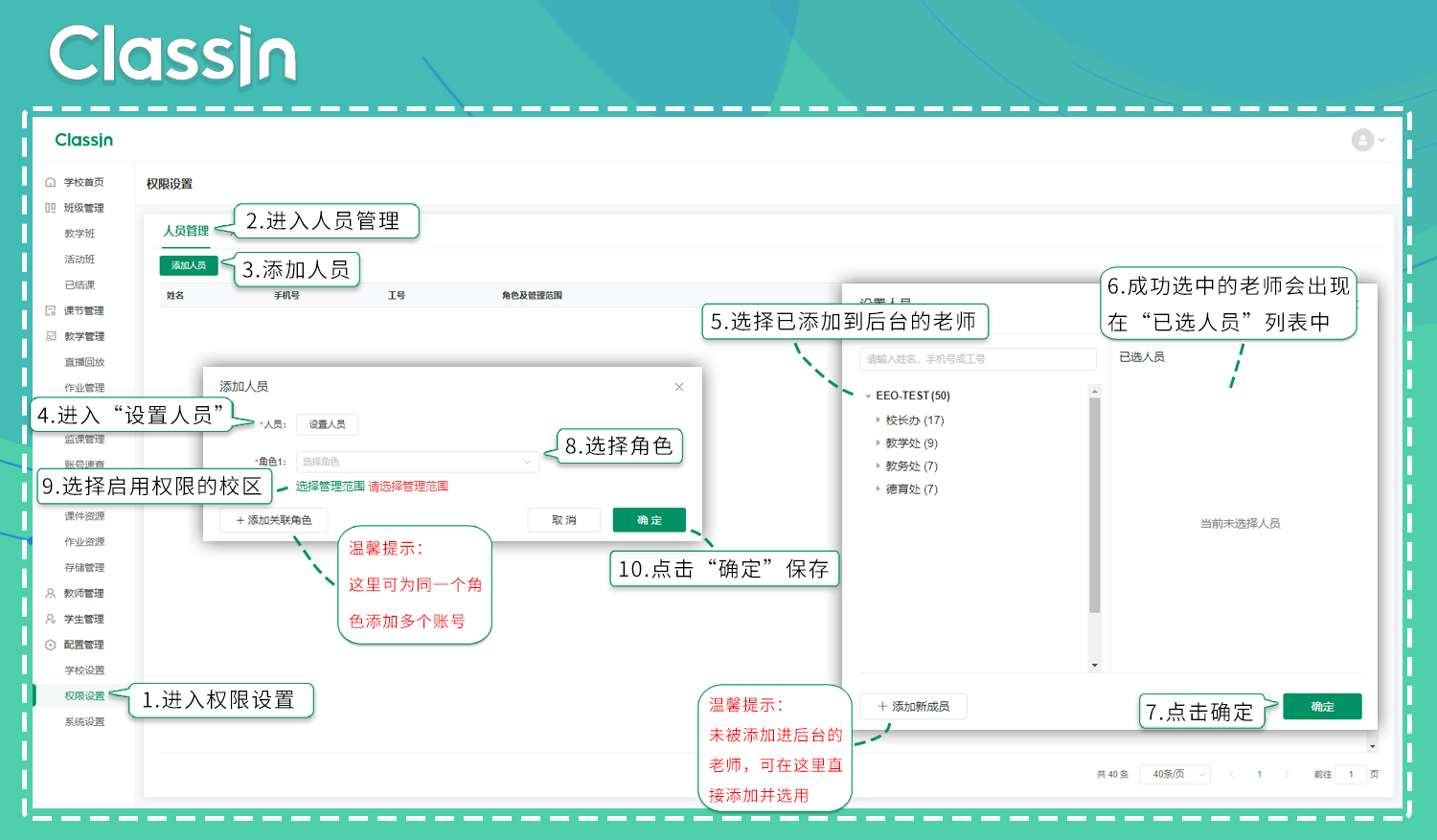Image resolution: width=1437 pixels, height=840 pixels.
Task: Click the 配置管理 hexagon icon
Action: [51, 645]
